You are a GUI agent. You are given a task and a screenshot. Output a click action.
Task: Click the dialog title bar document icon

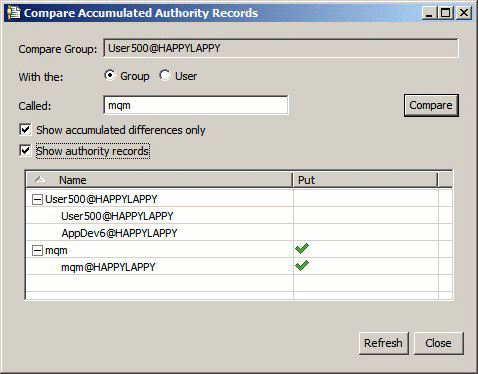tap(14, 13)
